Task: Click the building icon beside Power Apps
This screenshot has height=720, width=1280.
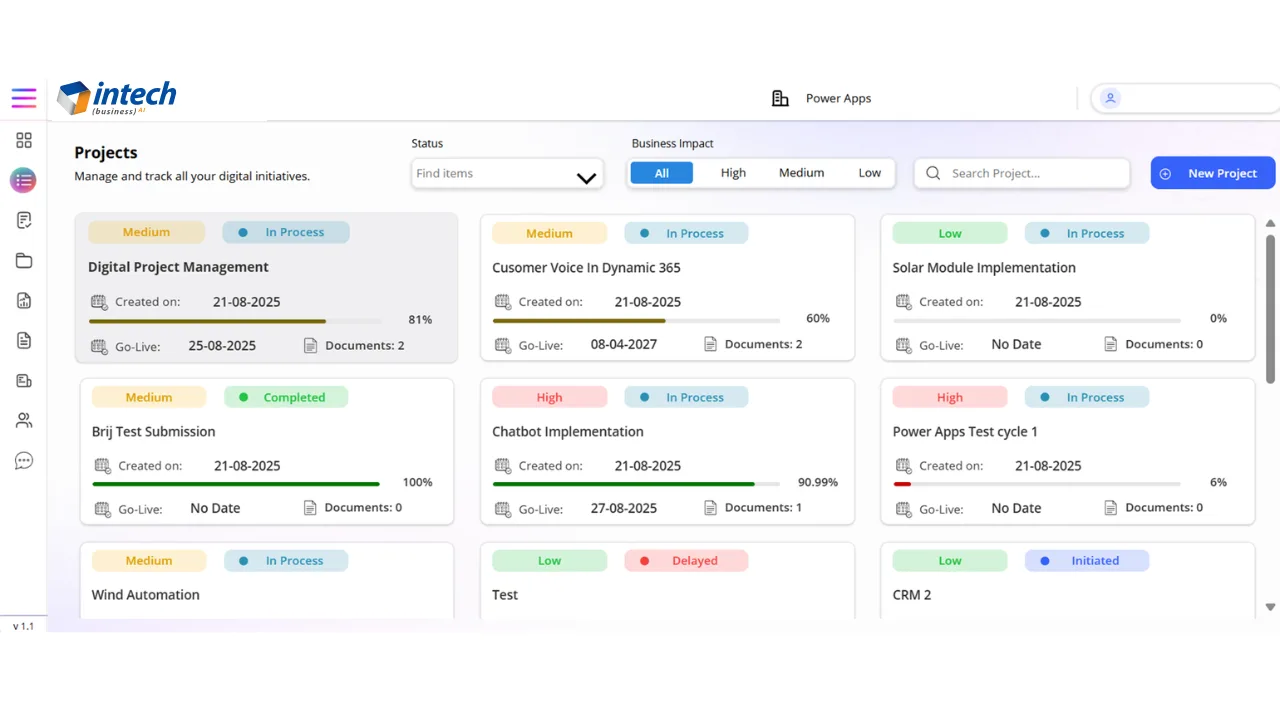Action: (x=780, y=98)
